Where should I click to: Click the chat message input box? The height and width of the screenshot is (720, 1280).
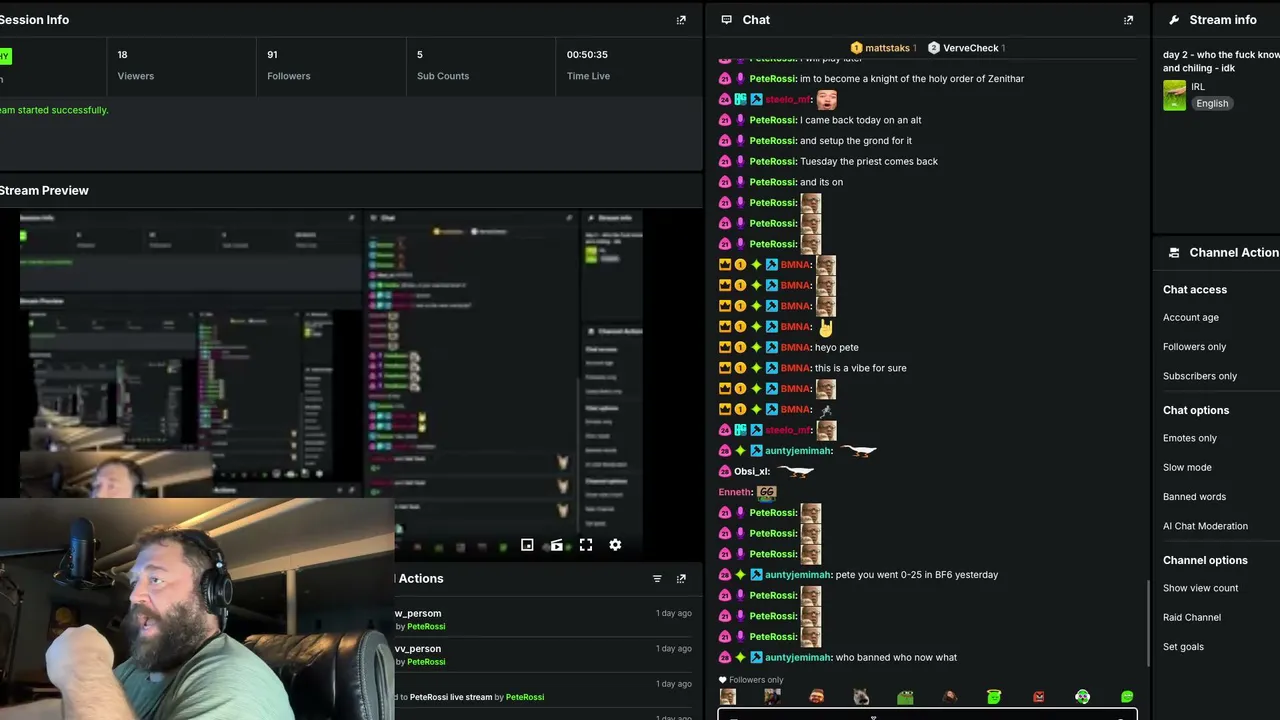pyautogui.click(x=927, y=714)
